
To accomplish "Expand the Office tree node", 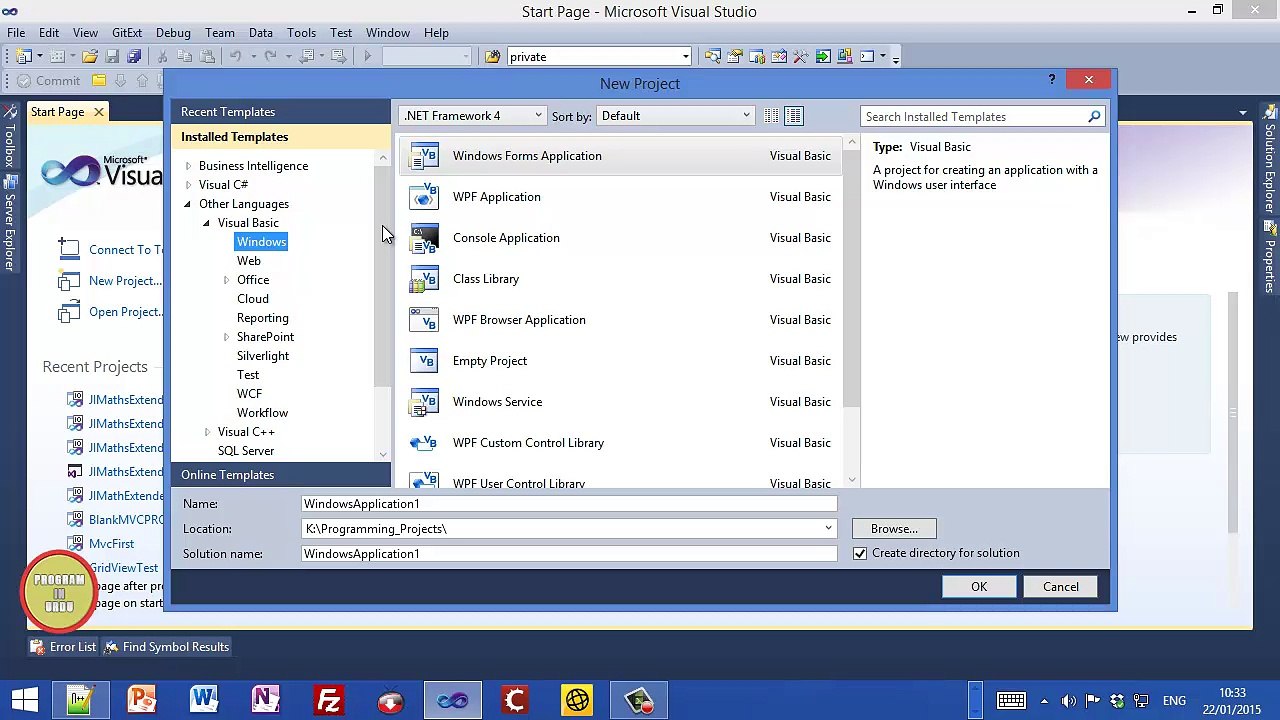I will [x=226, y=280].
